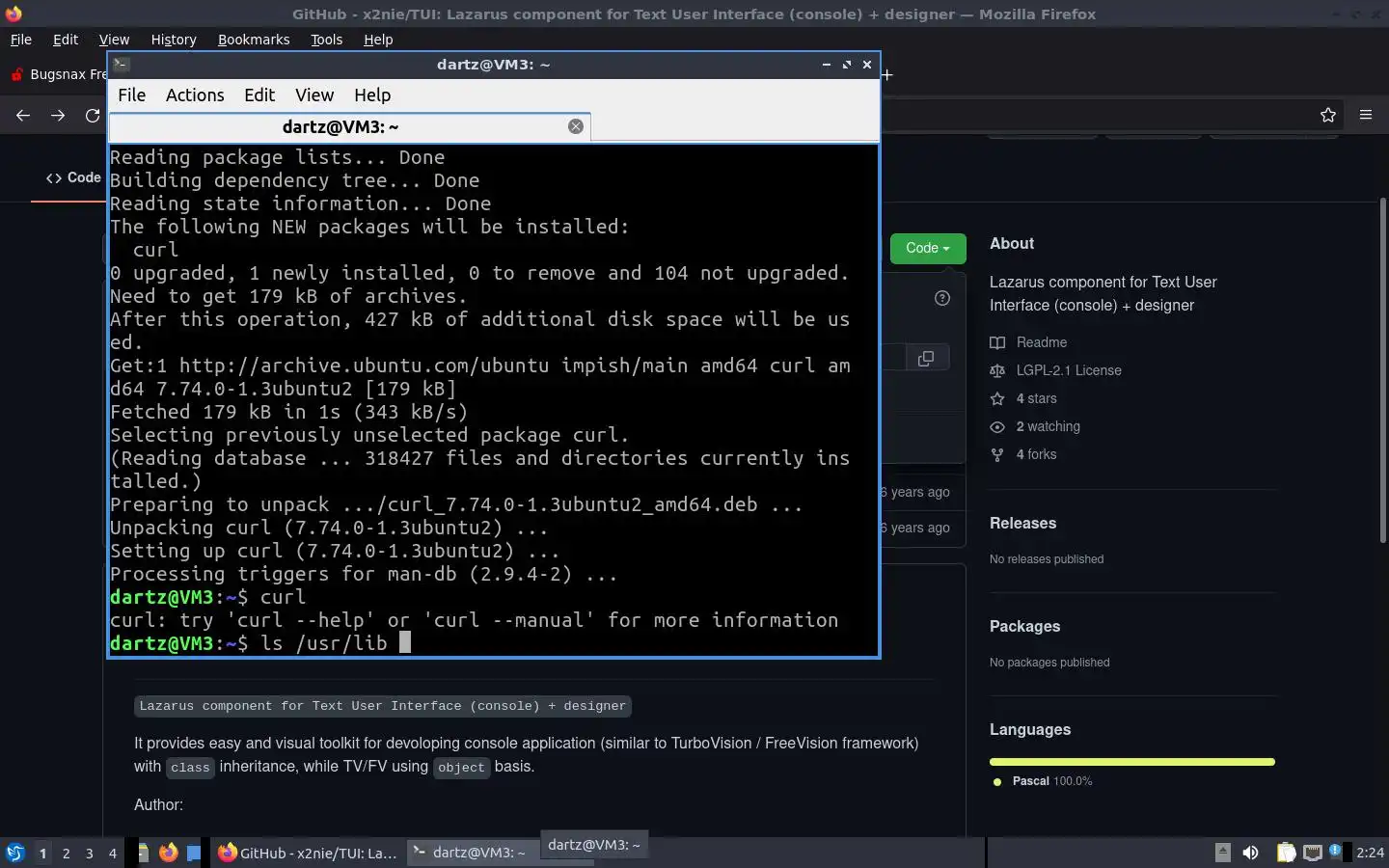The image size is (1389, 868).
Task: Reload the page in Firefox
Action: pos(93,115)
